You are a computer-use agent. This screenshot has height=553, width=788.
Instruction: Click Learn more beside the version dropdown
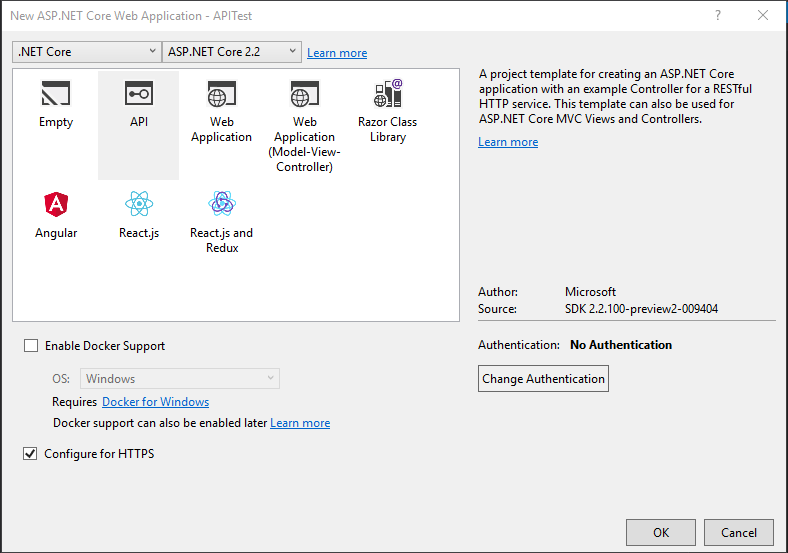click(x=337, y=53)
